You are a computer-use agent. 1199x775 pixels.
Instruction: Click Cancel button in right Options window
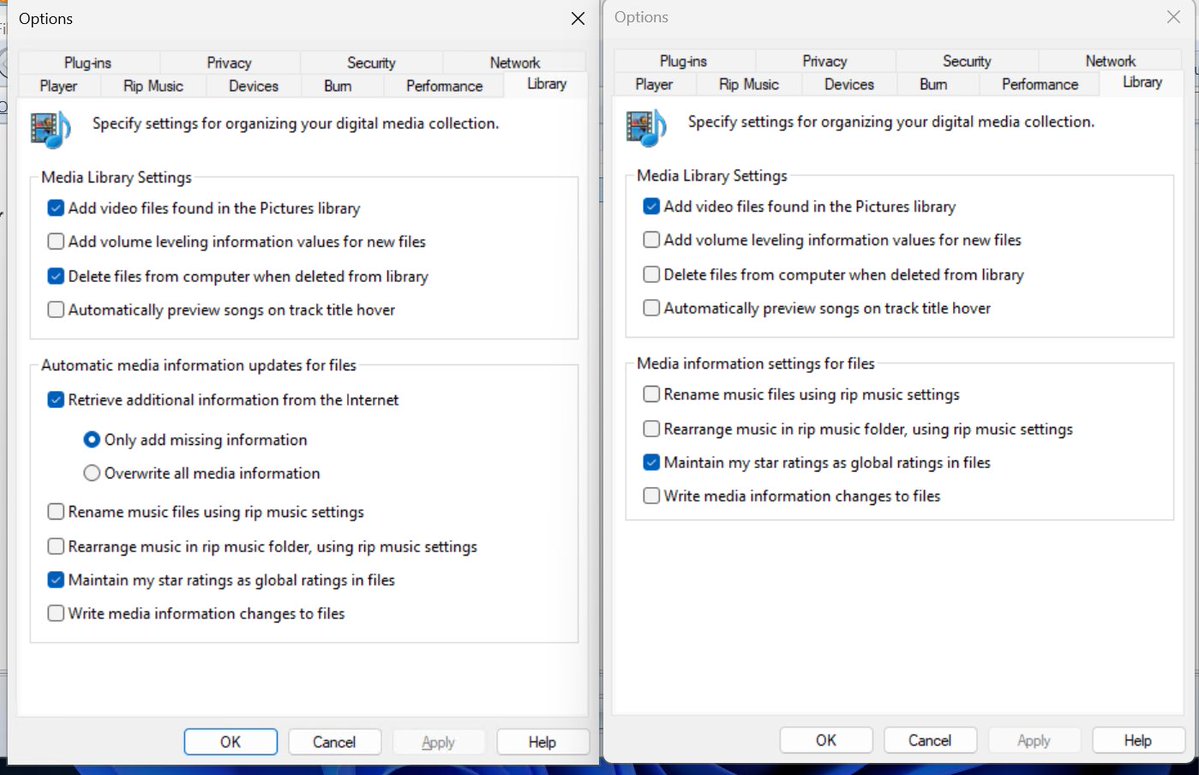coord(930,740)
